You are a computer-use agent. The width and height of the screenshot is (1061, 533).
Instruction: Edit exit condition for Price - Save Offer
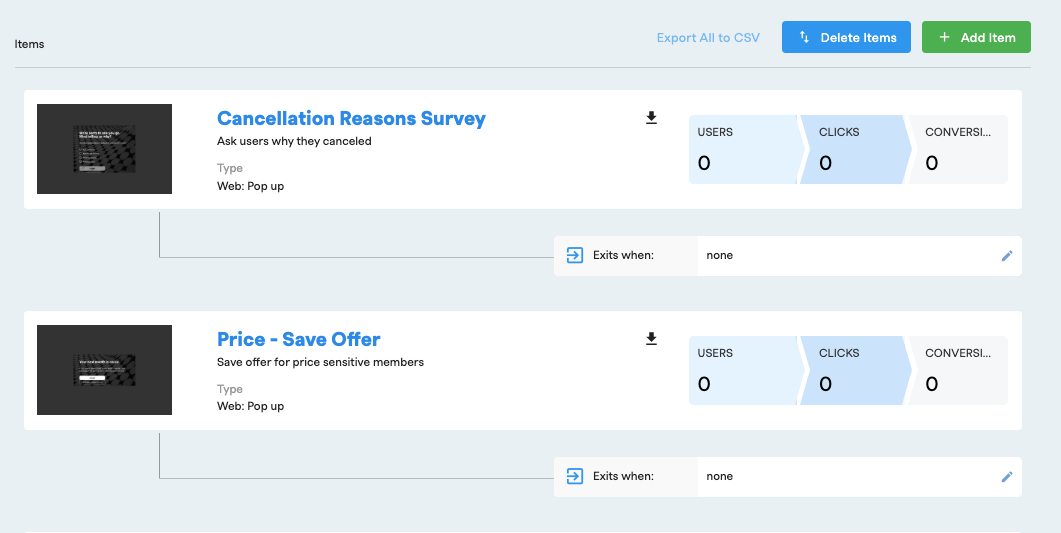(x=1007, y=477)
